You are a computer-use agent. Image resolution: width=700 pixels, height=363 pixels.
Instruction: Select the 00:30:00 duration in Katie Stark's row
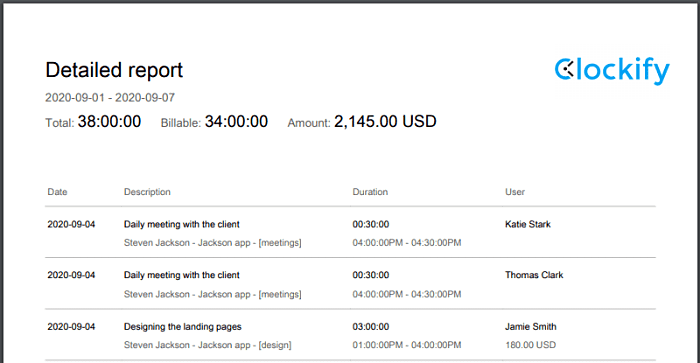(371, 224)
